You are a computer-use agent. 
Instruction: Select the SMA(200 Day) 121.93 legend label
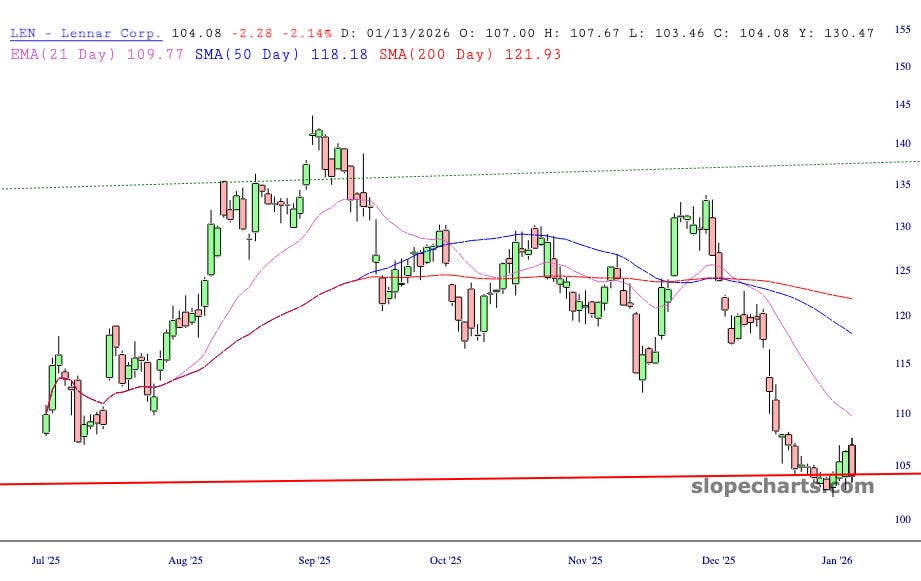pos(470,54)
